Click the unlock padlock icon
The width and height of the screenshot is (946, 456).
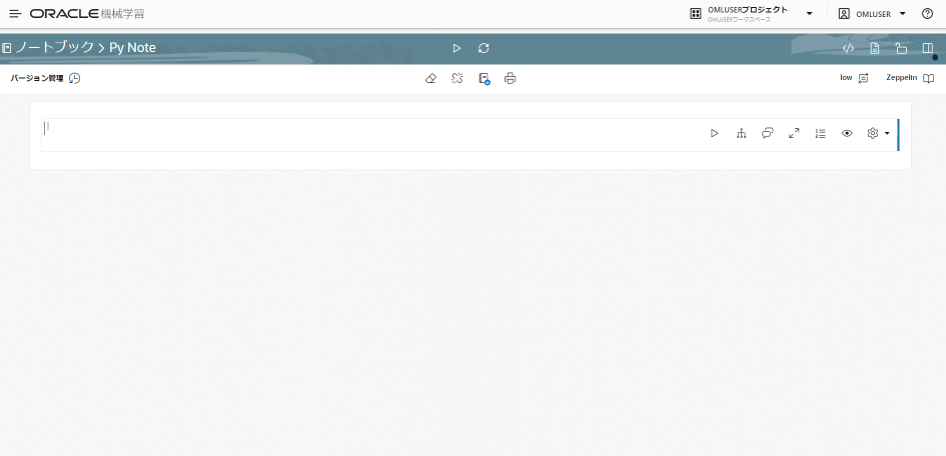[x=901, y=48]
